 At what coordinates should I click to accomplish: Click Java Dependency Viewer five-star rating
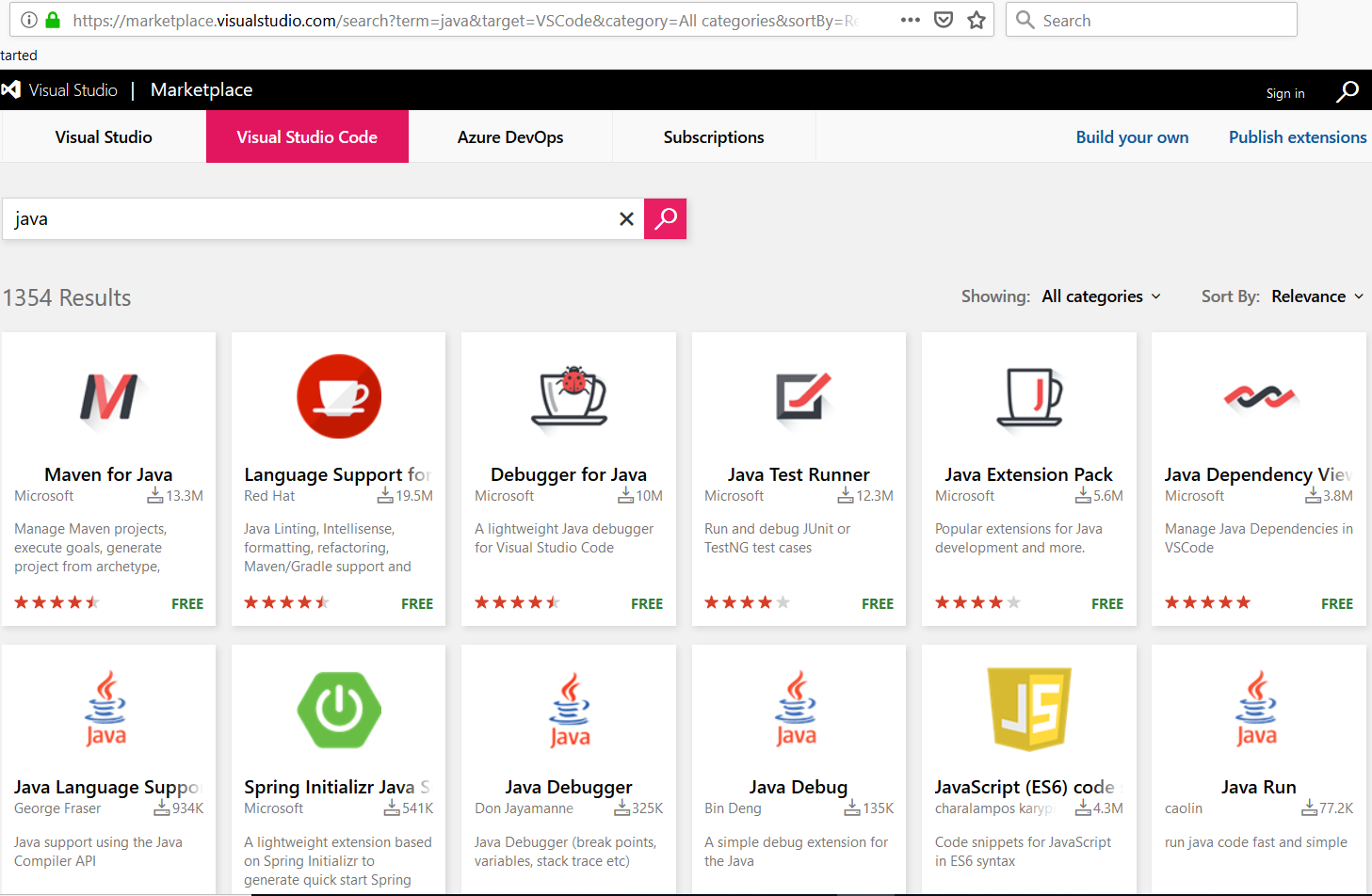[x=1208, y=602]
